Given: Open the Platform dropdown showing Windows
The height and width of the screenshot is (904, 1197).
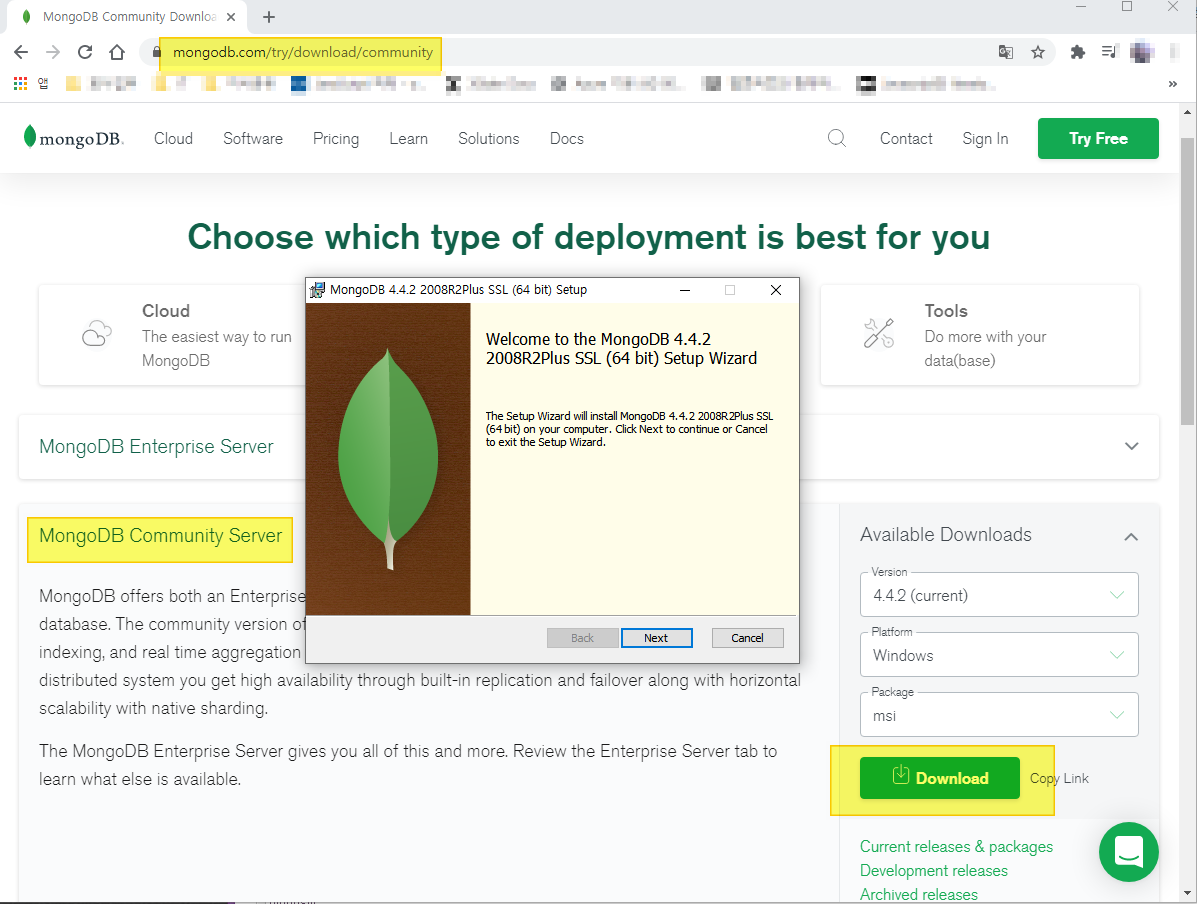Looking at the screenshot, I should click(999, 655).
